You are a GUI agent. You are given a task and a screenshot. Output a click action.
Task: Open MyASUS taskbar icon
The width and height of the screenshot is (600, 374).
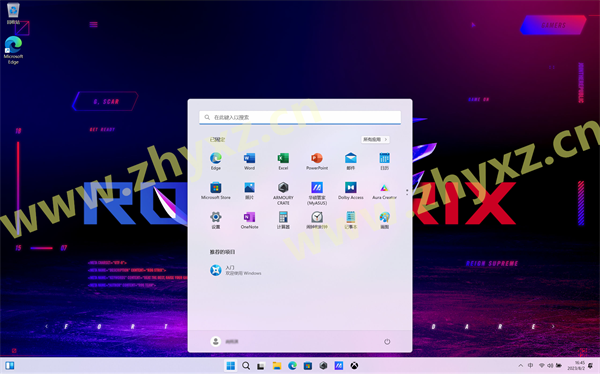(339, 366)
